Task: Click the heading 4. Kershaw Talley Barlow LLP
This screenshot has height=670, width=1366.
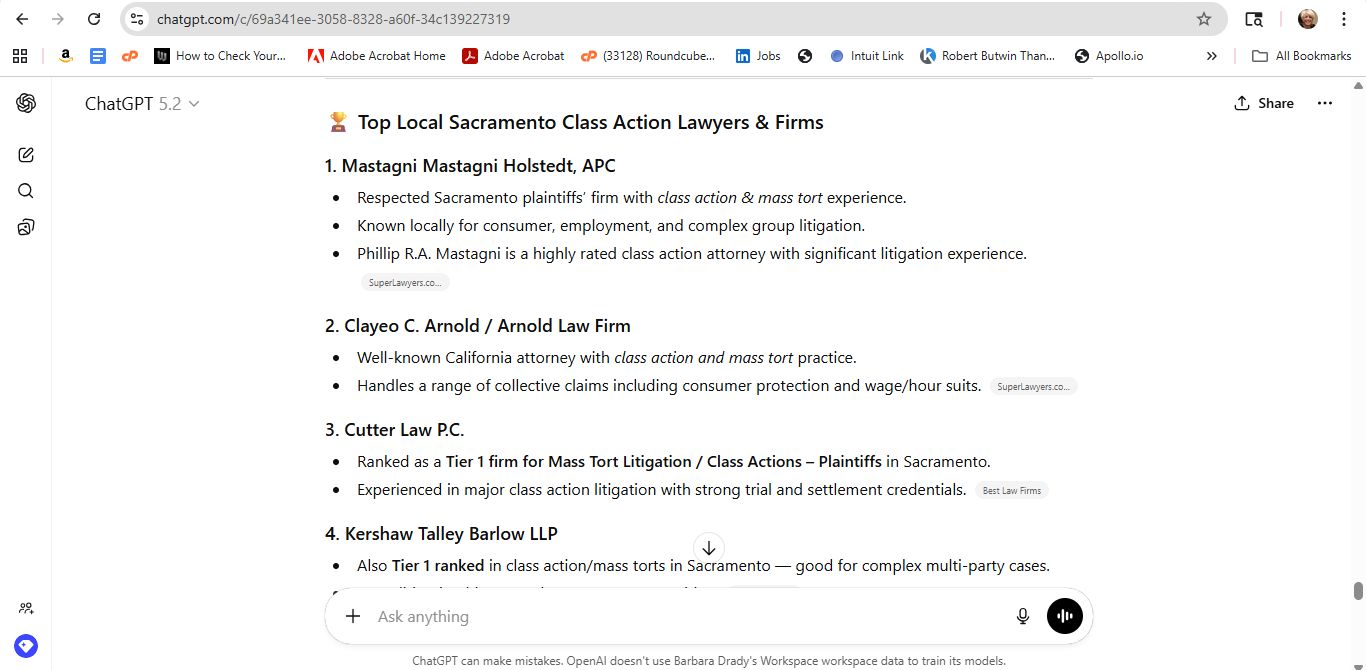Action: pyautogui.click(x=441, y=534)
